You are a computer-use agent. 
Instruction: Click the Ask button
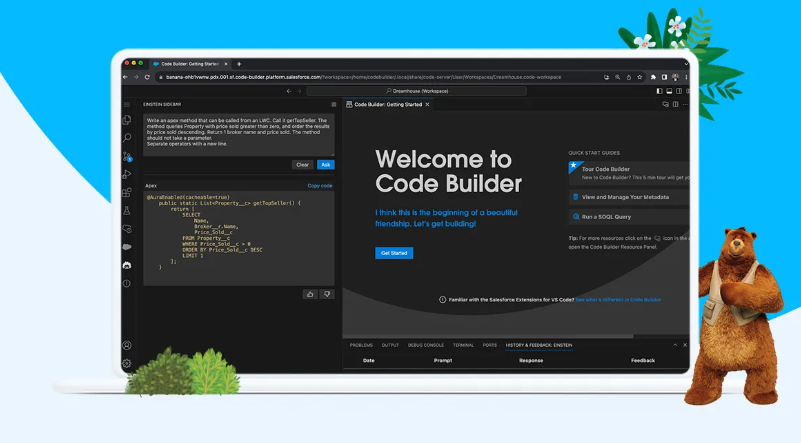point(325,165)
